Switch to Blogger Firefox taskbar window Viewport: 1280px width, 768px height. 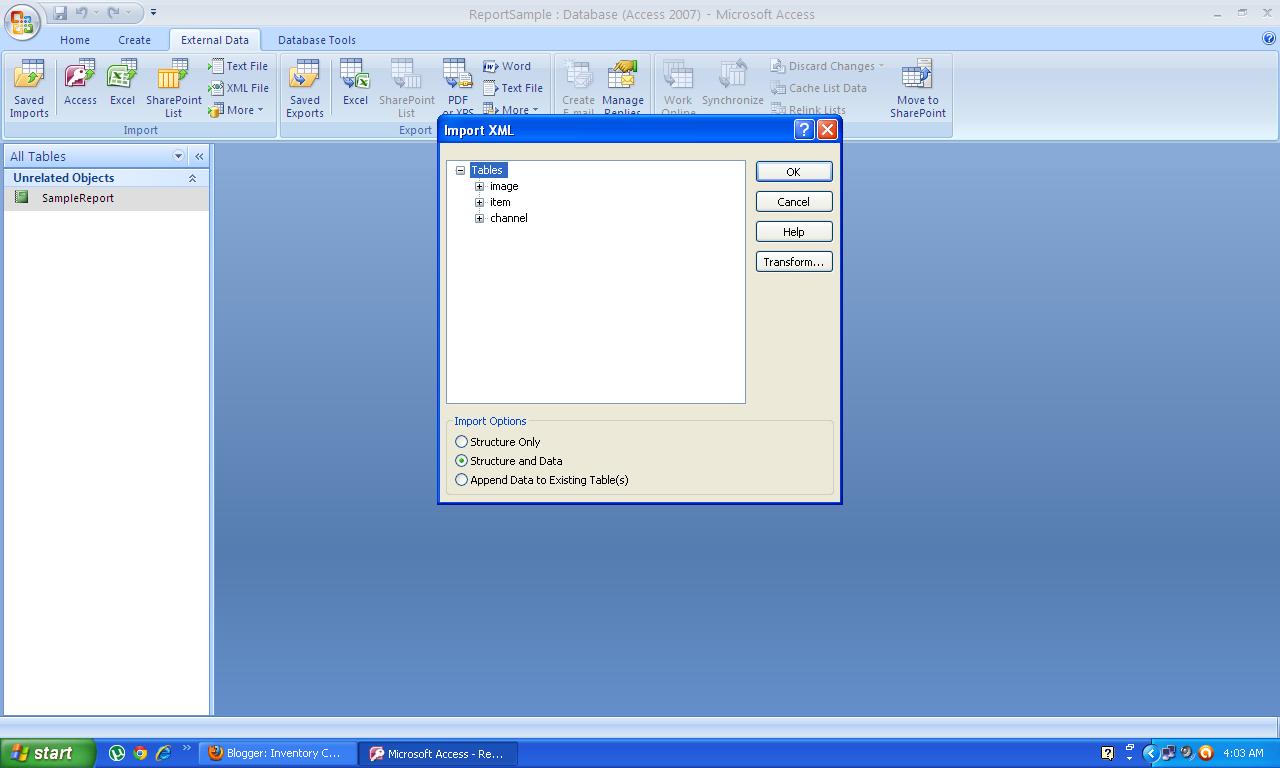276,753
